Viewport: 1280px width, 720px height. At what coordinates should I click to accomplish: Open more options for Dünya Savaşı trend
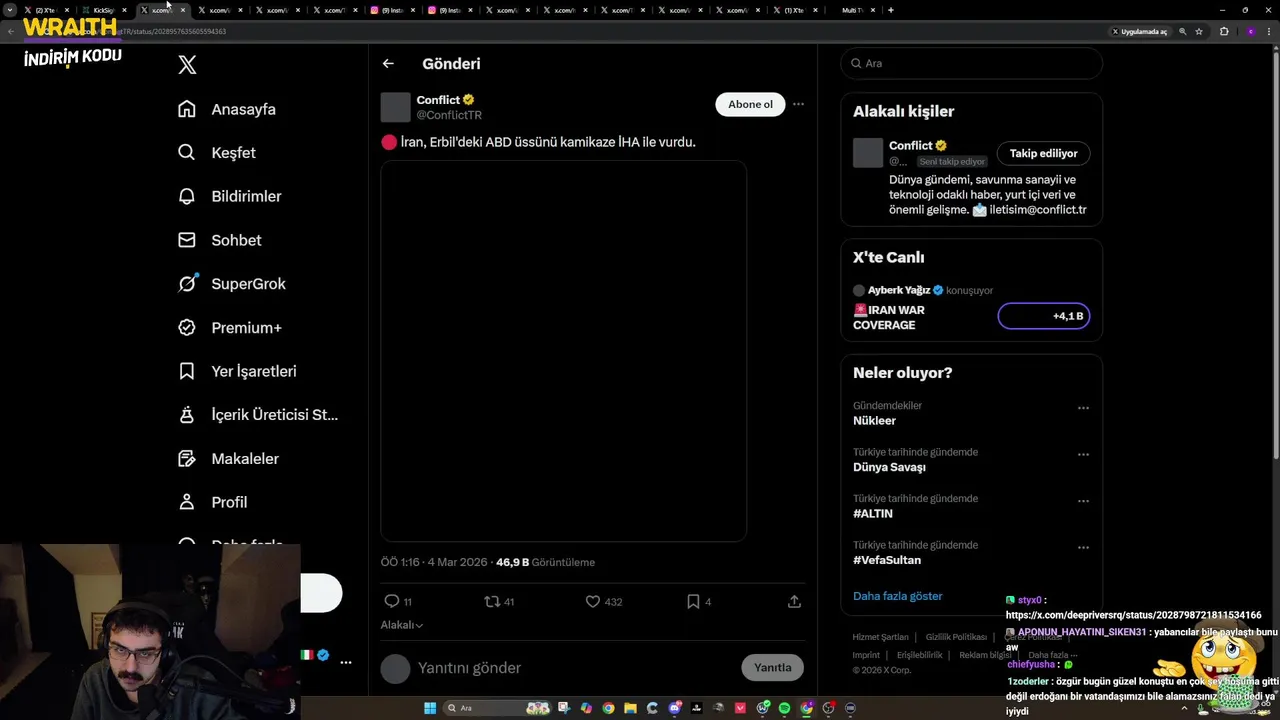pyautogui.click(x=1083, y=454)
